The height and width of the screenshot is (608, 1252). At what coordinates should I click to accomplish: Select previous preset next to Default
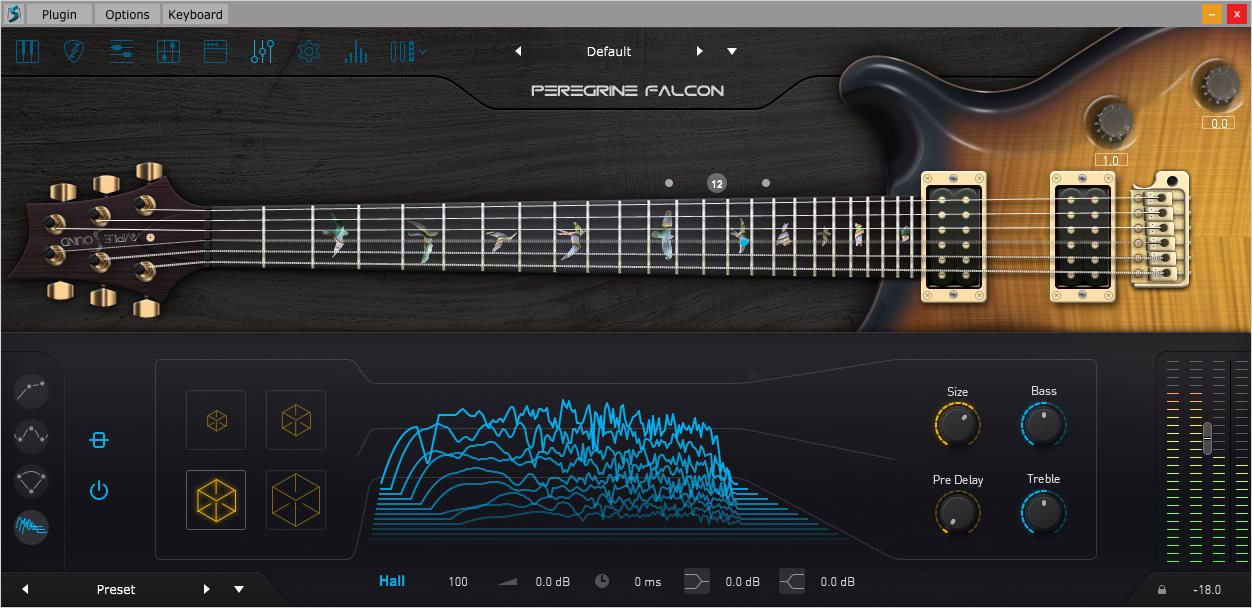[x=518, y=51]
